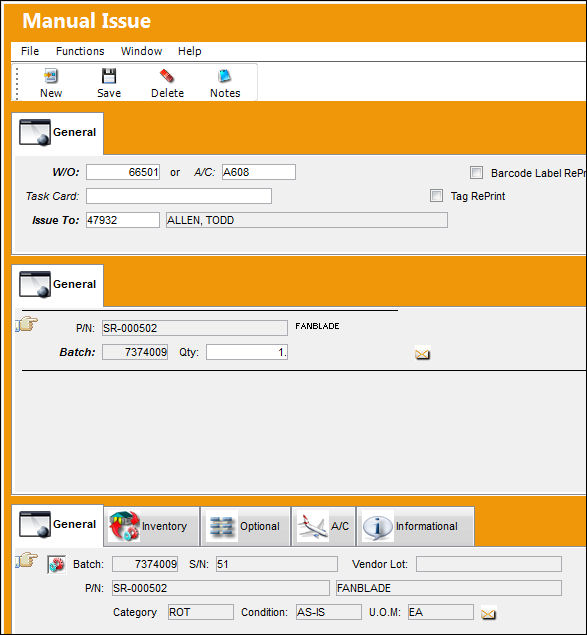587x635 pixels.
Task: Click the envelope icon next to U.O.M
Action: point(488,614)
